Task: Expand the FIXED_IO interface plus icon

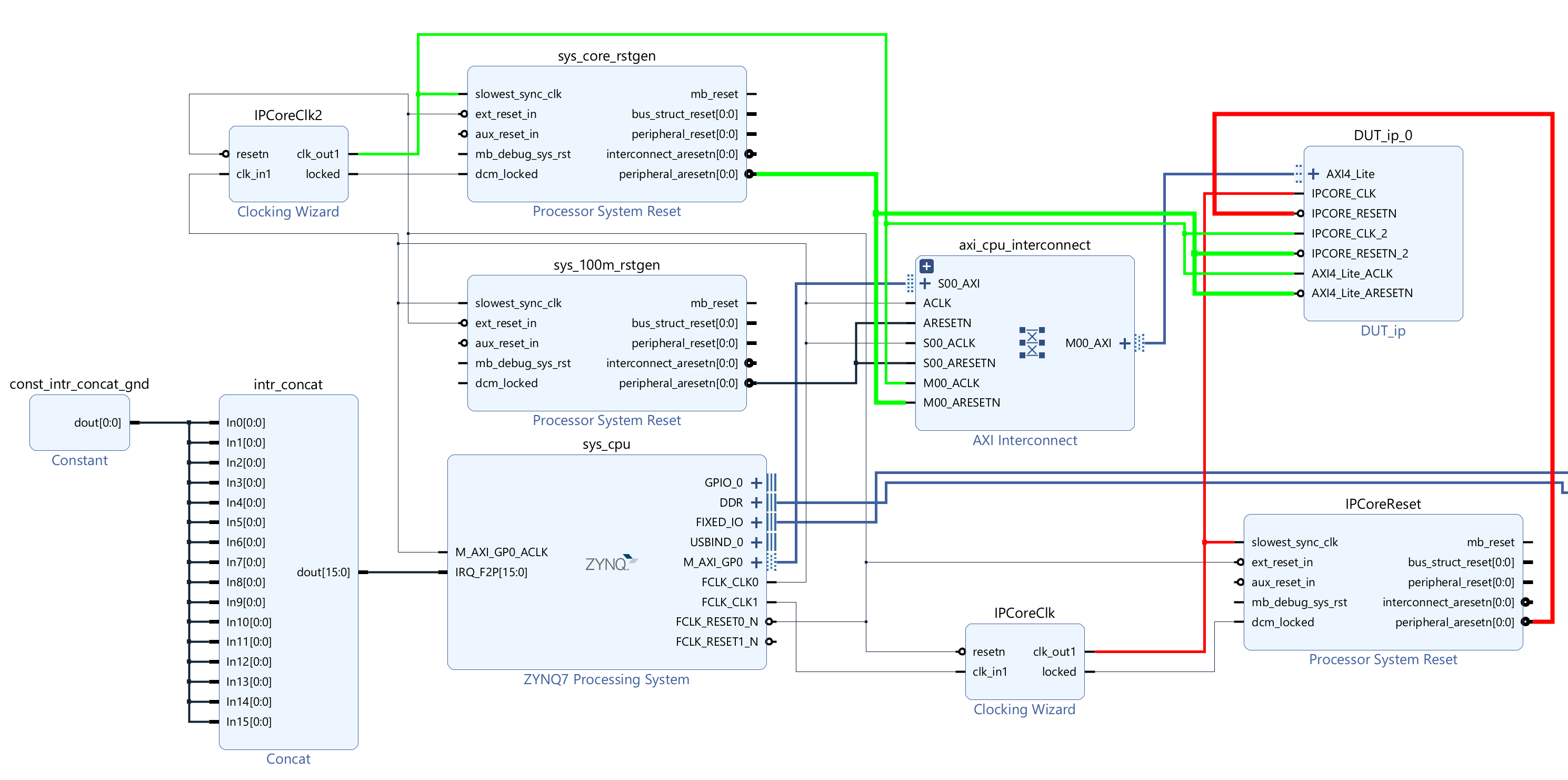Action: click(x=756, y=522)
